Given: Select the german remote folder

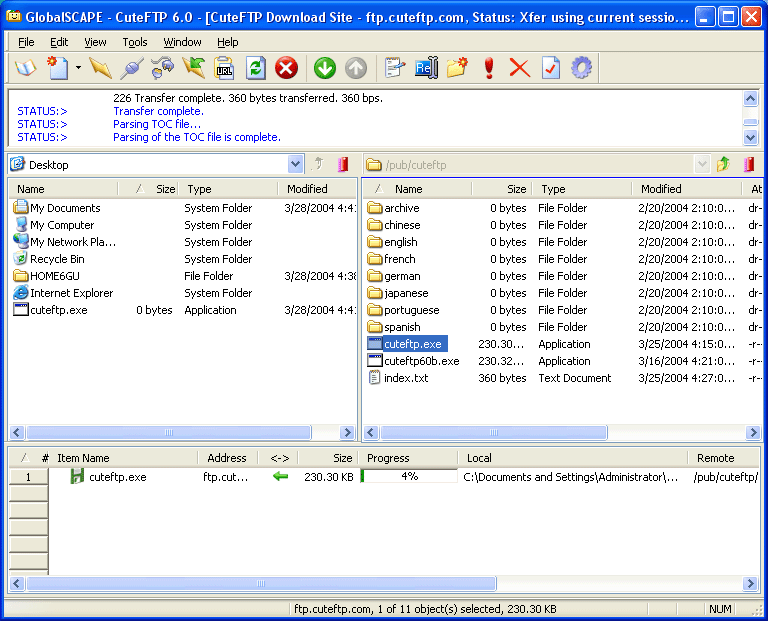Looking at the screenshot, I should (394, 276).
